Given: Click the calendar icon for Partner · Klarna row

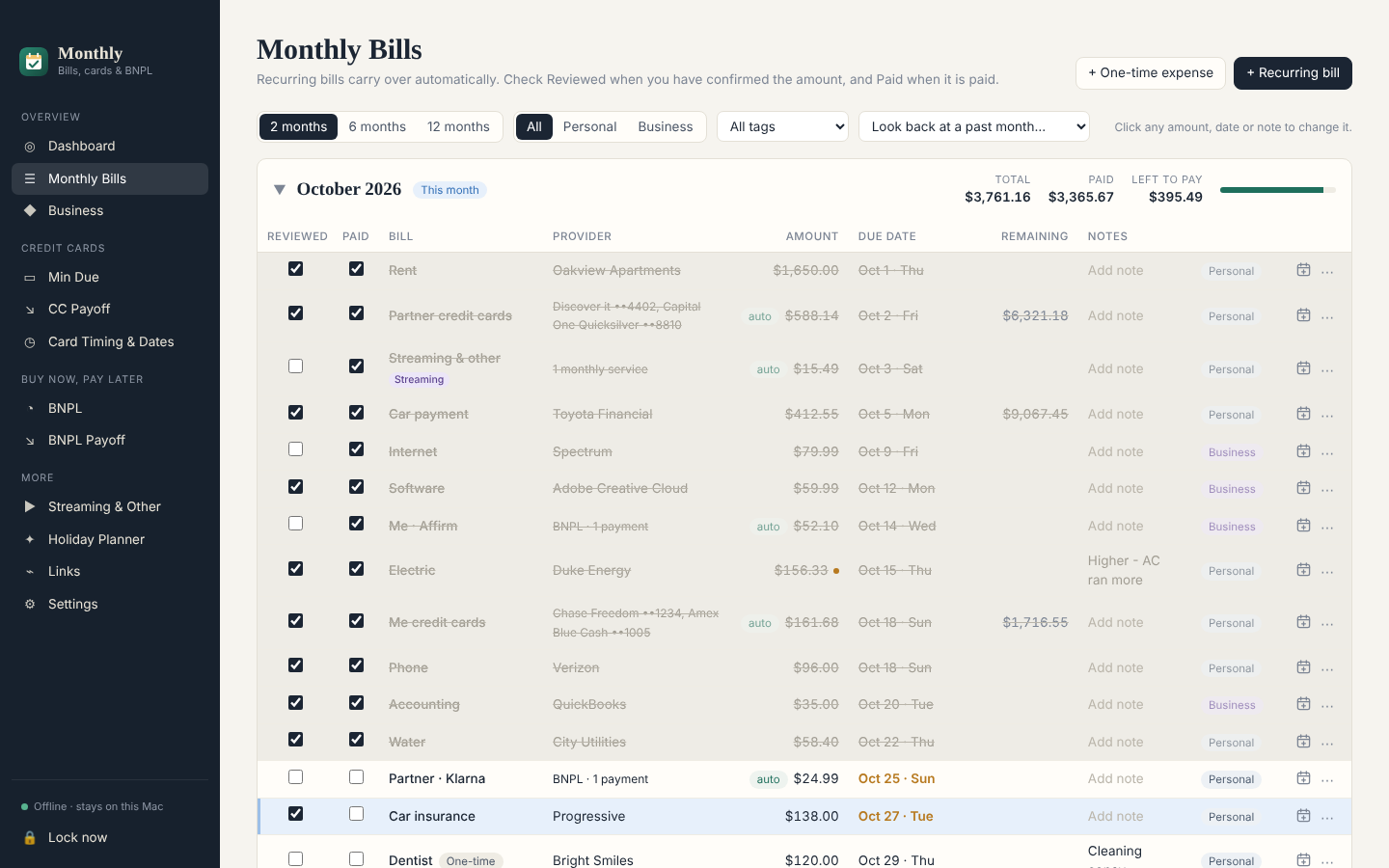Looking at the screenshot, I should coord(1303,778).
